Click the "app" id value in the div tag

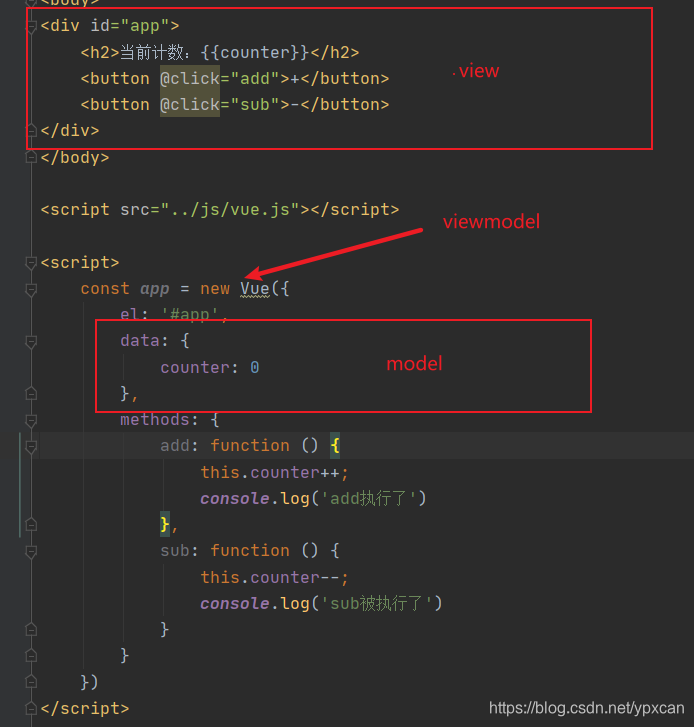point(145,26)
